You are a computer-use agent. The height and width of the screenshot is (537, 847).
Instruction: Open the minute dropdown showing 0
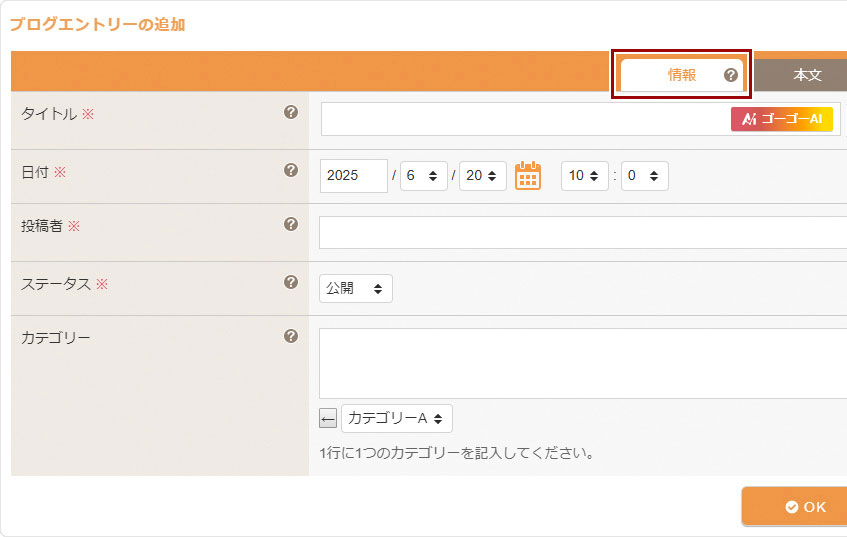pyautogui.click(x=644, y=176)
